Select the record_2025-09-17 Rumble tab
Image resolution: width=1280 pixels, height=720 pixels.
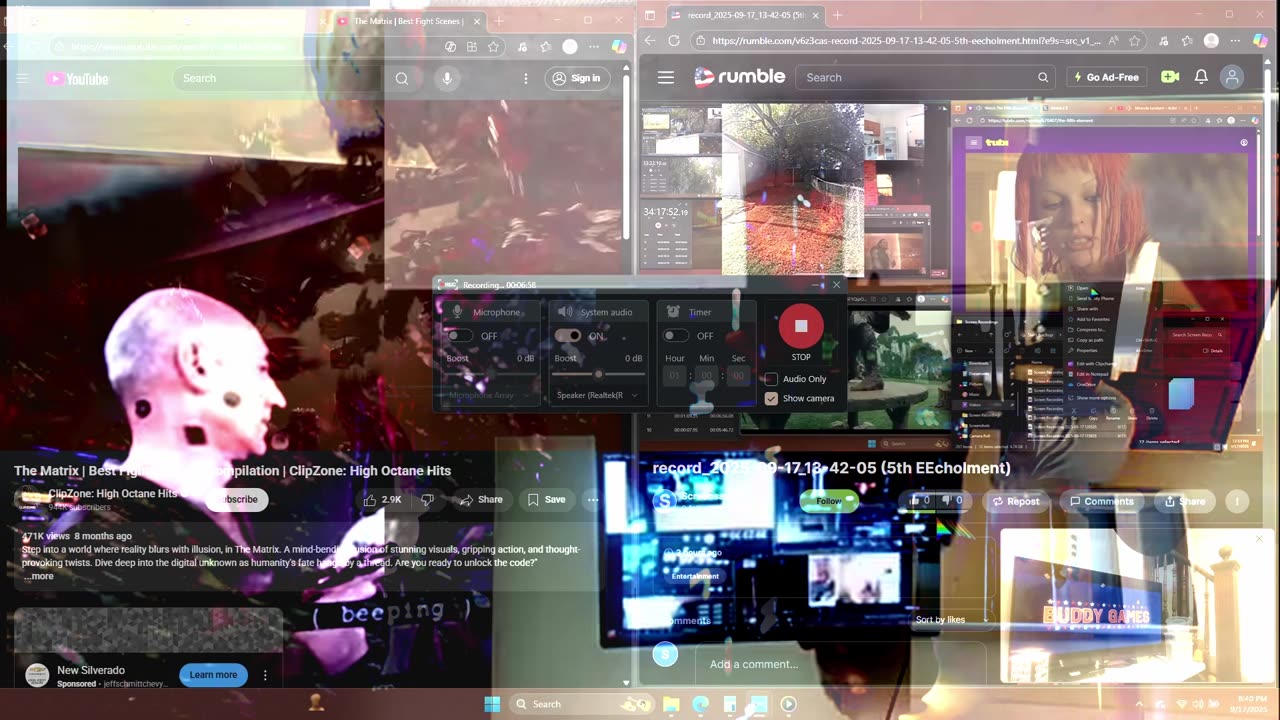click(745, 16)
